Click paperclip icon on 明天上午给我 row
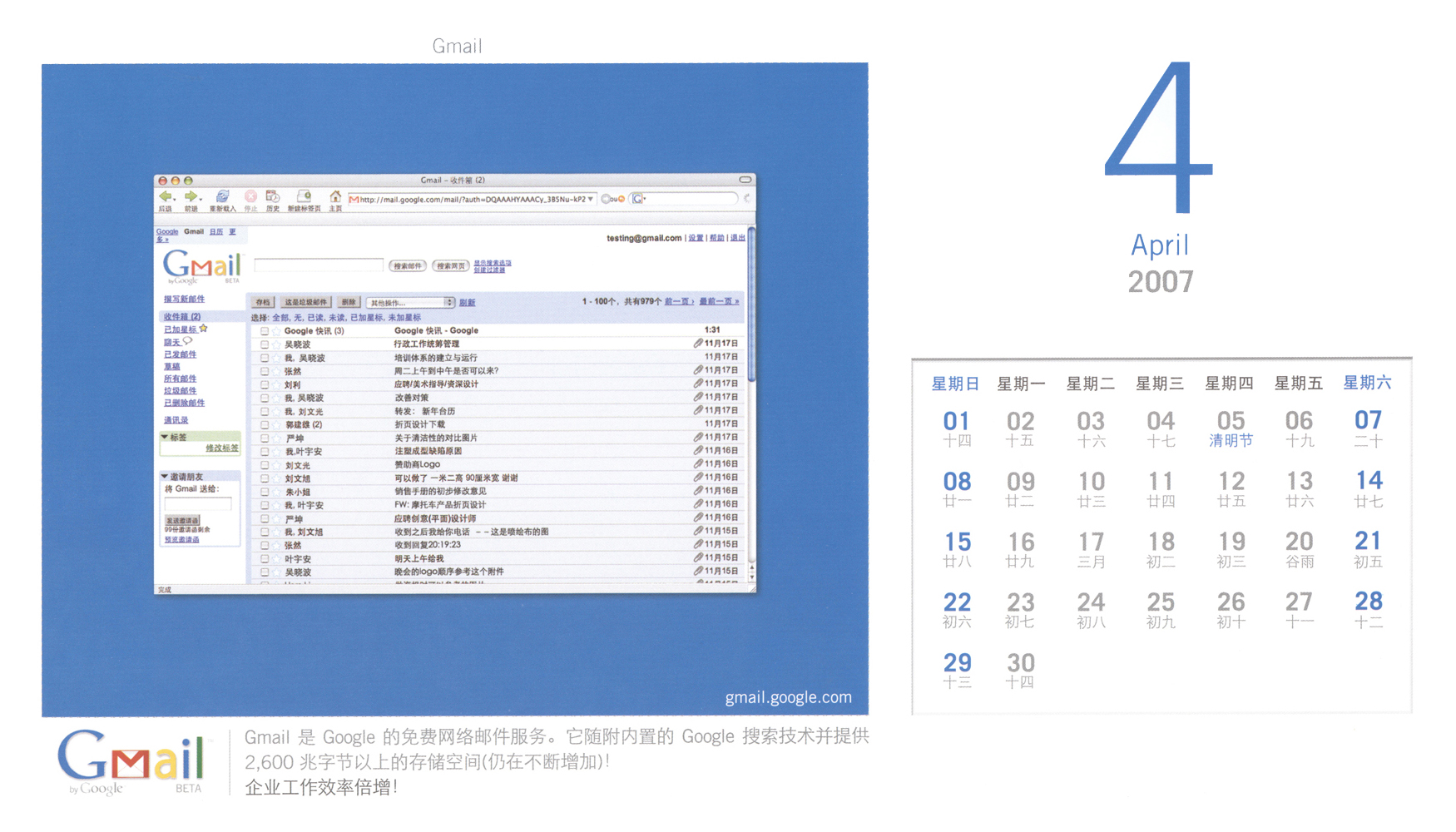The height and width of the screenshot is (832, 1456). pos(698,558)
